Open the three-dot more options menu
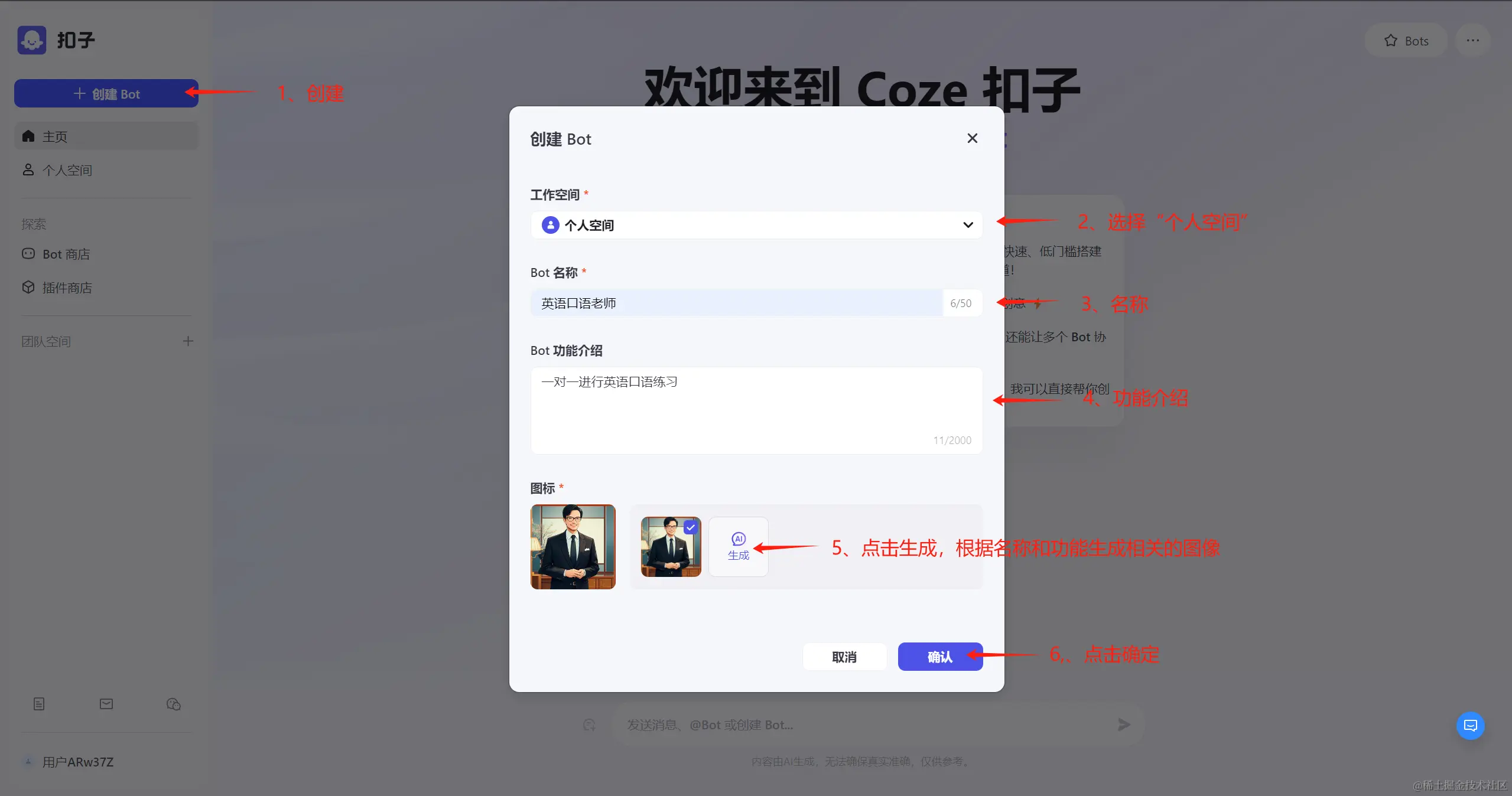This screenshot has height=796, width=1512. coord(1472,40)
